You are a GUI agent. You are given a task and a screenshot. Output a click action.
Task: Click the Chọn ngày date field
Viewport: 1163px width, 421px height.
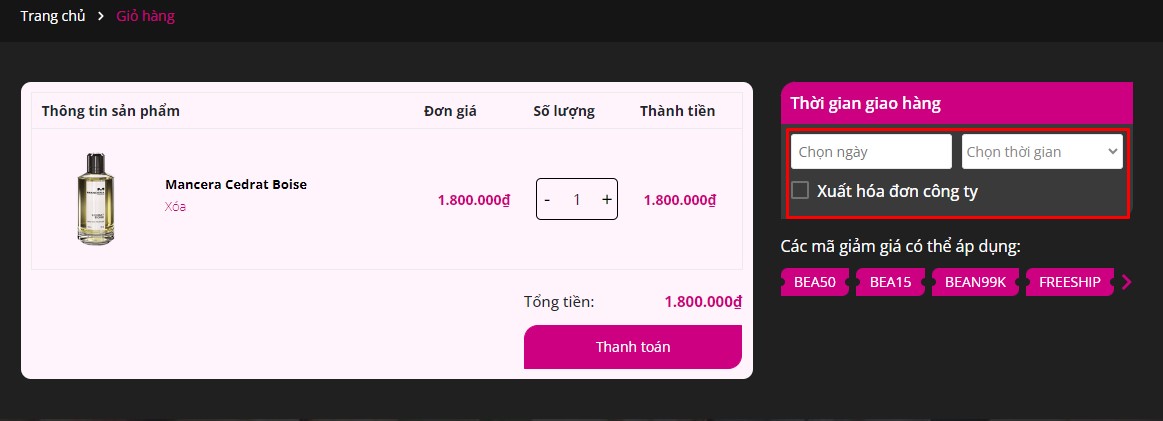pyautogui.click(x=870, y=152)
